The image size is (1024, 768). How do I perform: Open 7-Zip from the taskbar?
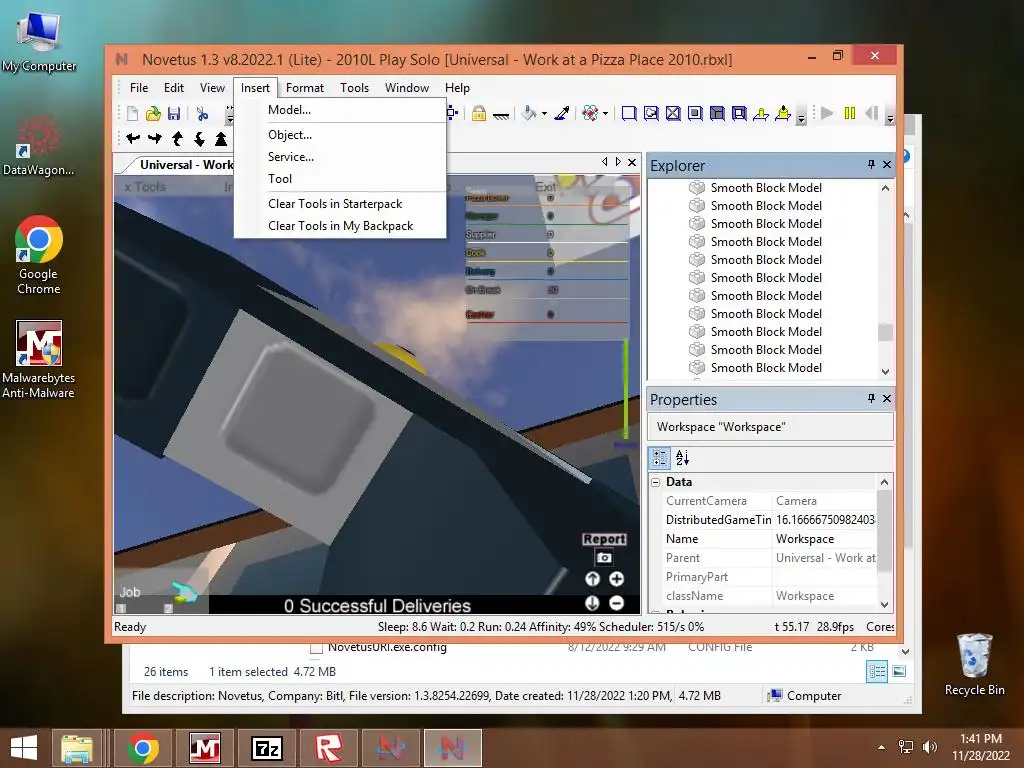[x=267, y=748]
